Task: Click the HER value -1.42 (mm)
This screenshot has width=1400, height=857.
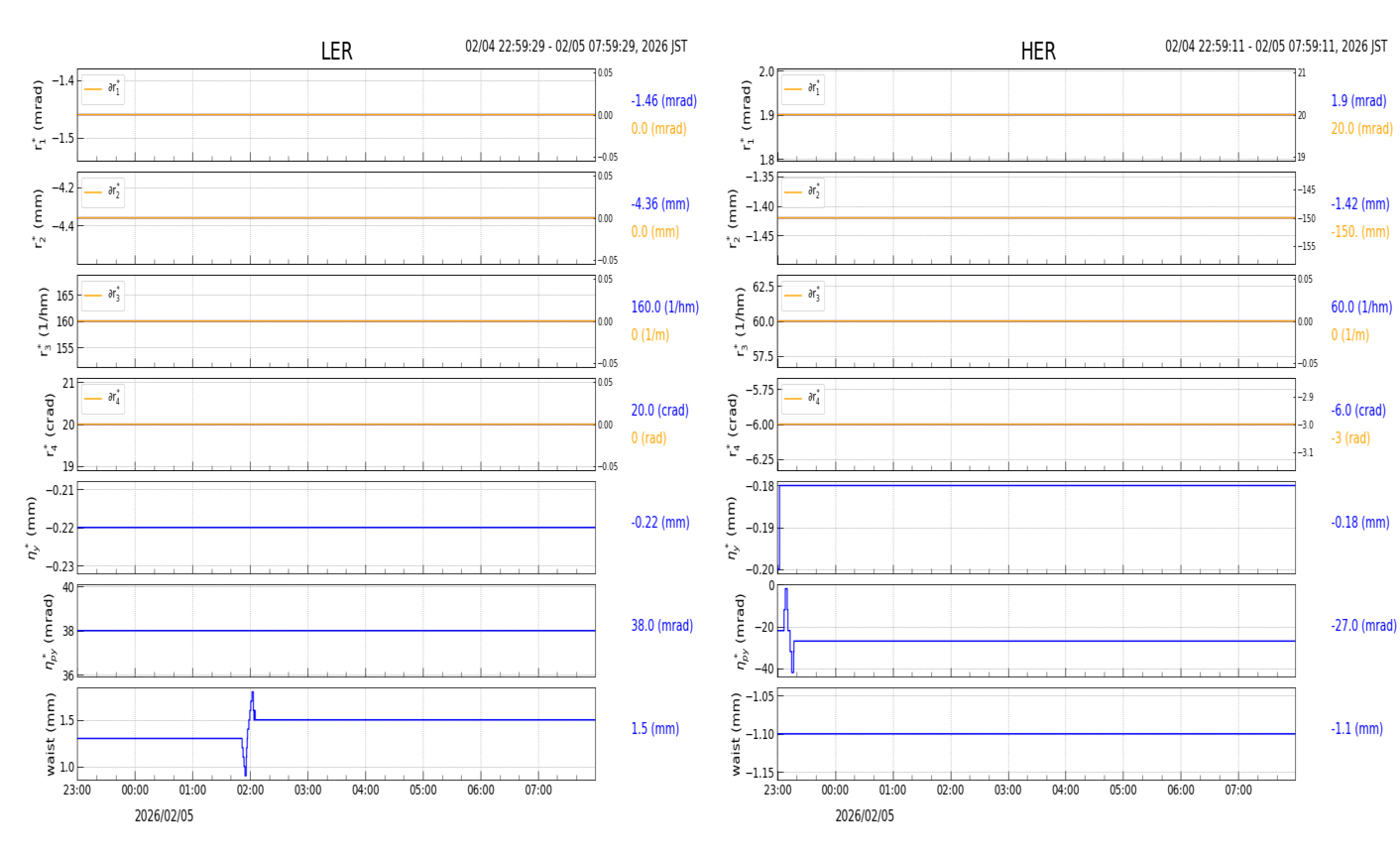Action: coord(1360,203)
